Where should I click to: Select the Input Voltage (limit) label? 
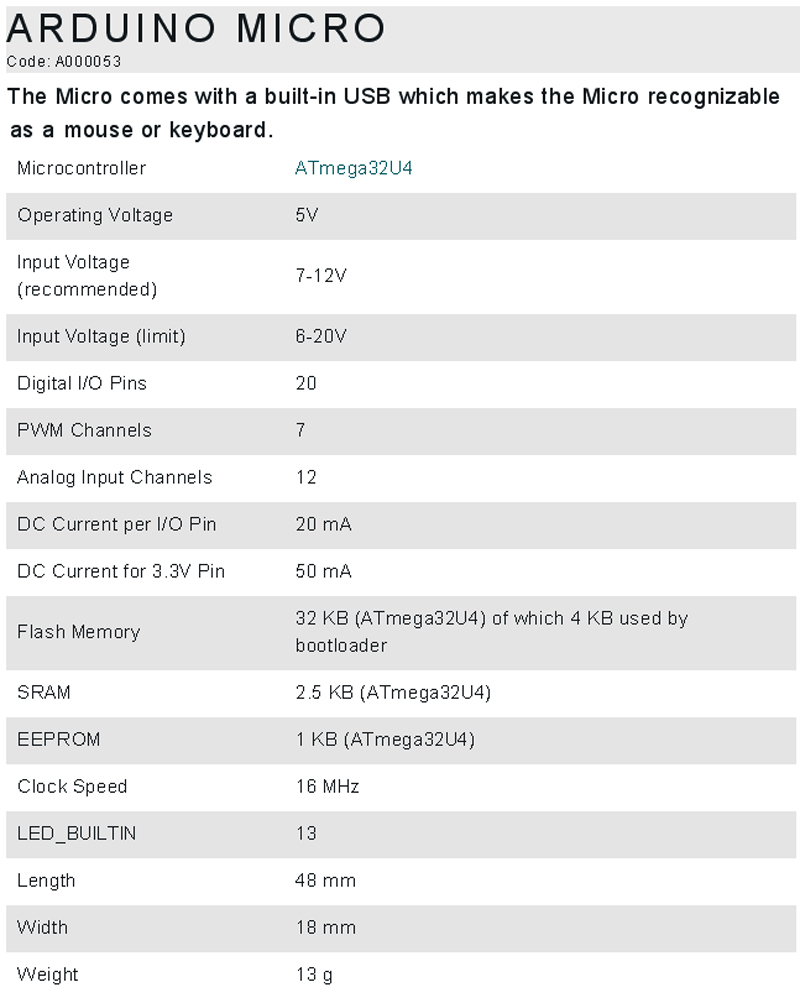click(x=101, y=336)
